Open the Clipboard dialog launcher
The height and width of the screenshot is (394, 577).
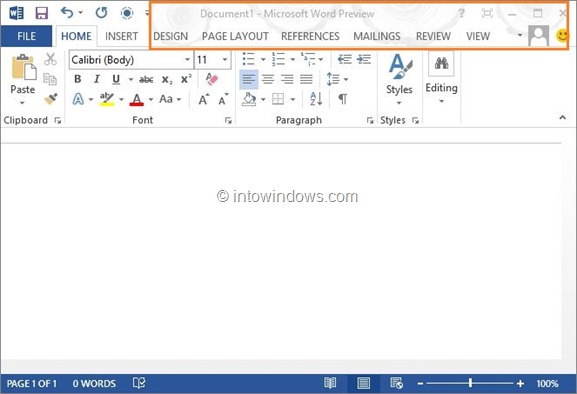(x=58, y=120)
